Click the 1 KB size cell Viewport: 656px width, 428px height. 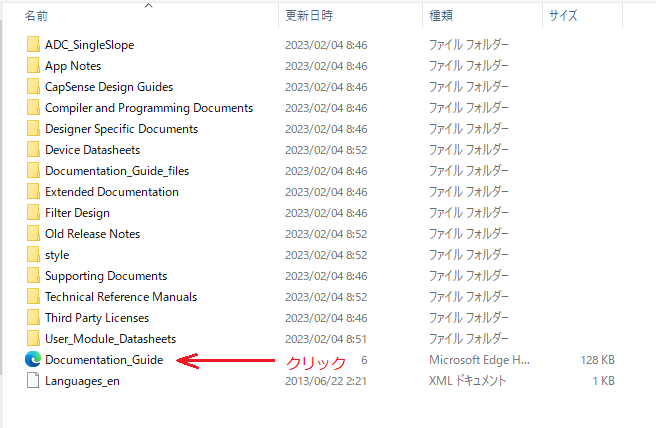pos(603,381)
